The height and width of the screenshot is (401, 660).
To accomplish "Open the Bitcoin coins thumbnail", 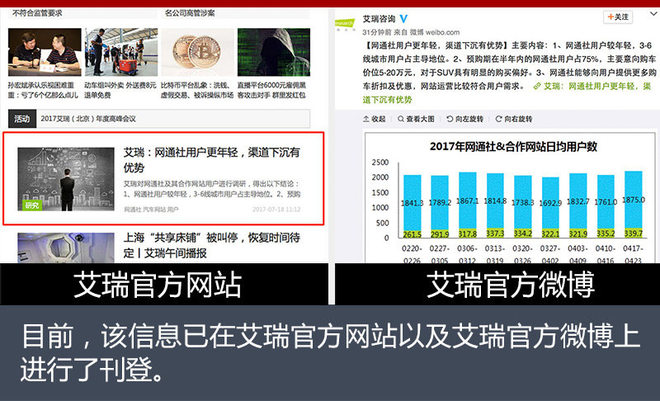I will tap(197, 52).
